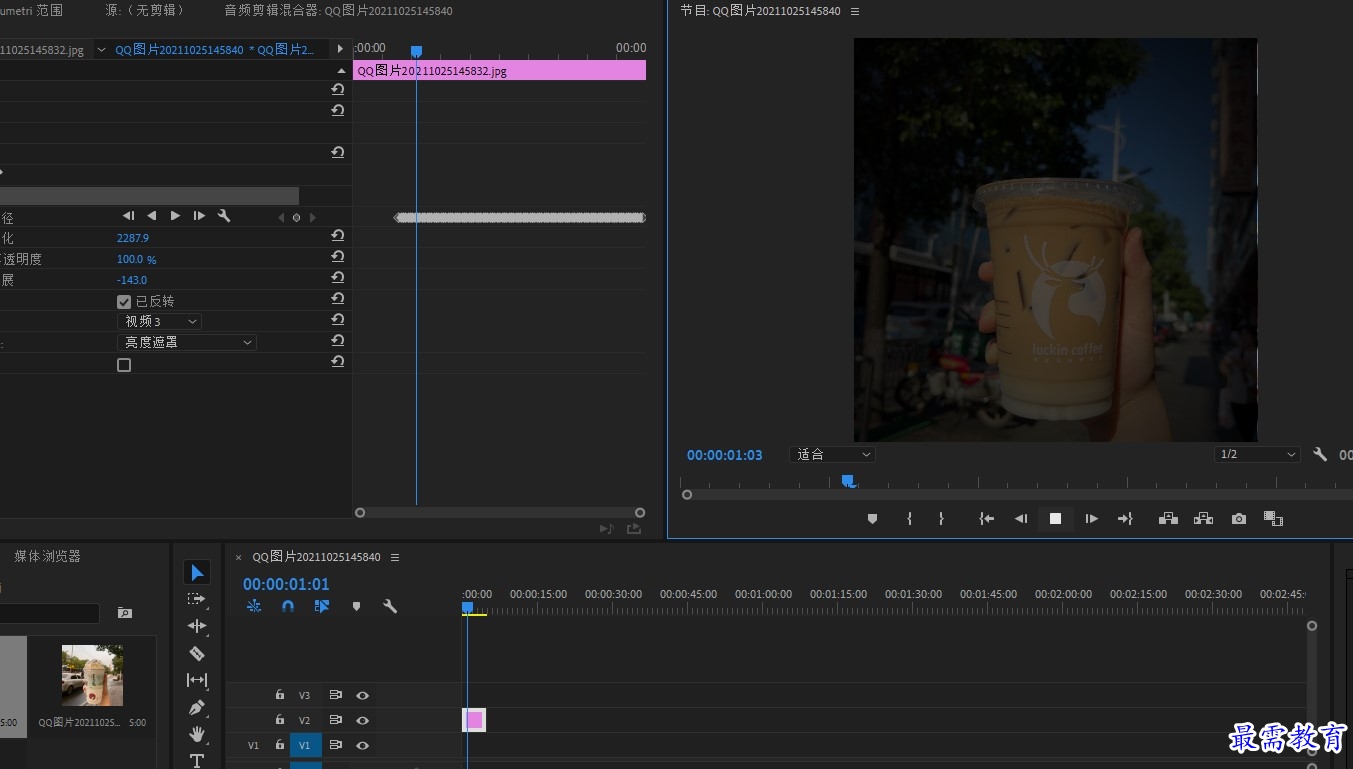Track selected mask forward
Image resolution: width=1353 pixels, height=769 pixels.
tap(175, 216)
